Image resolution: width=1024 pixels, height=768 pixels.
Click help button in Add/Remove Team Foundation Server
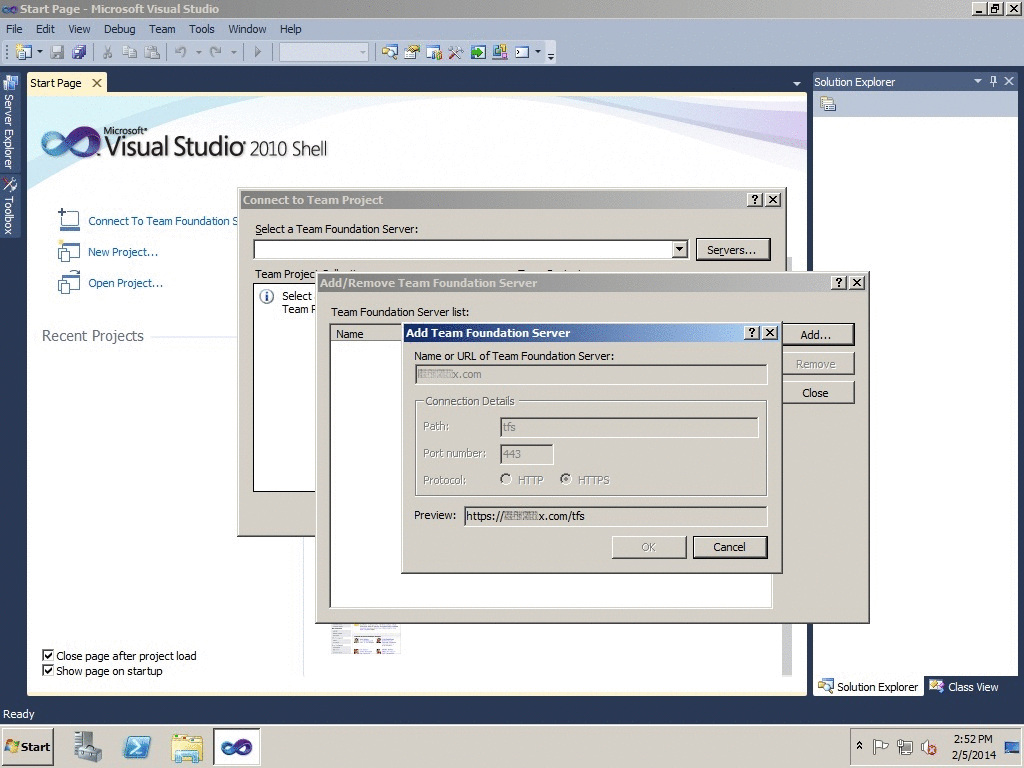[x=839, y=282]
